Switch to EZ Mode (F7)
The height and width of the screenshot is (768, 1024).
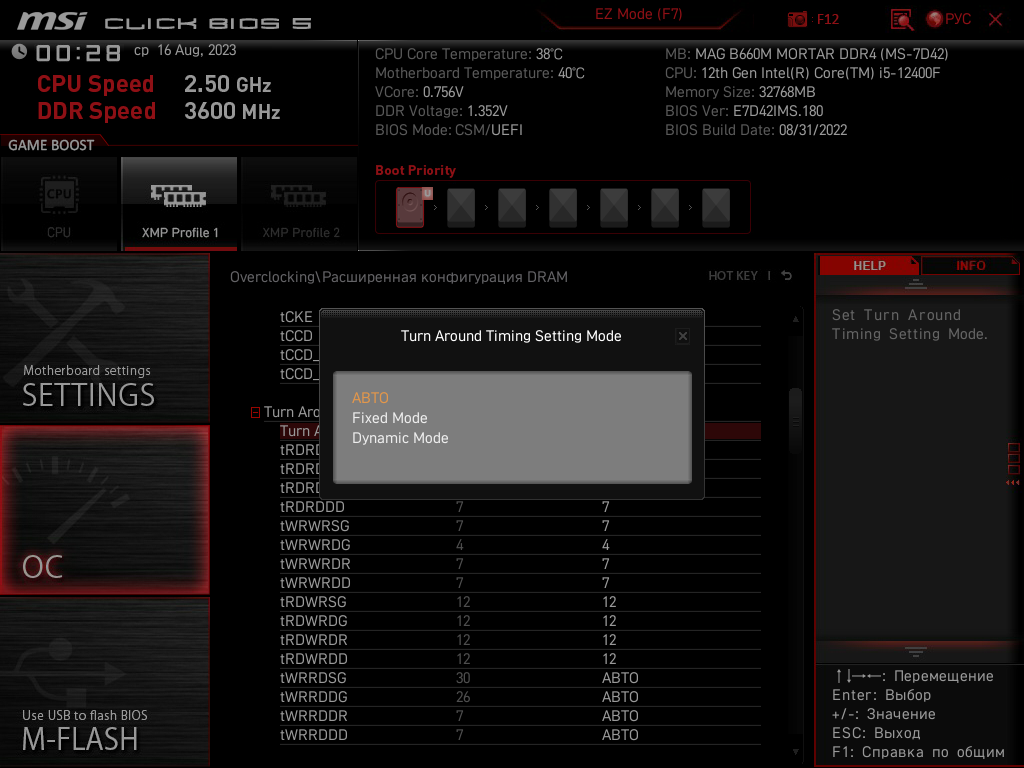638,14
